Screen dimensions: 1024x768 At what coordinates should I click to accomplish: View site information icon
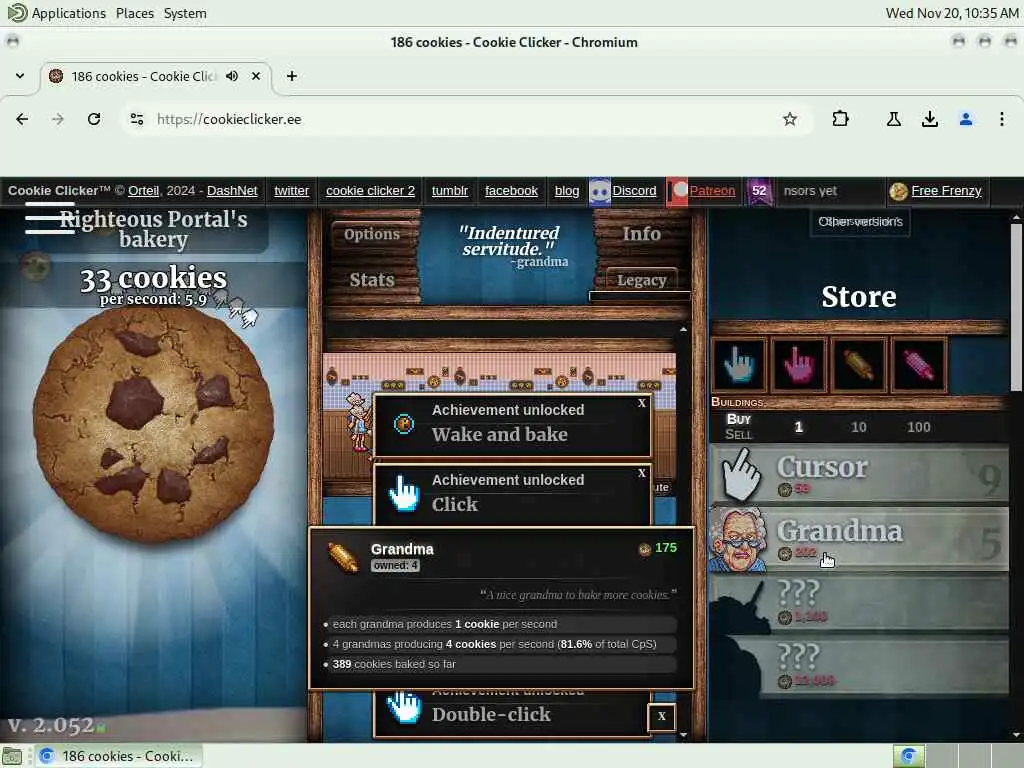coord(136,119)
